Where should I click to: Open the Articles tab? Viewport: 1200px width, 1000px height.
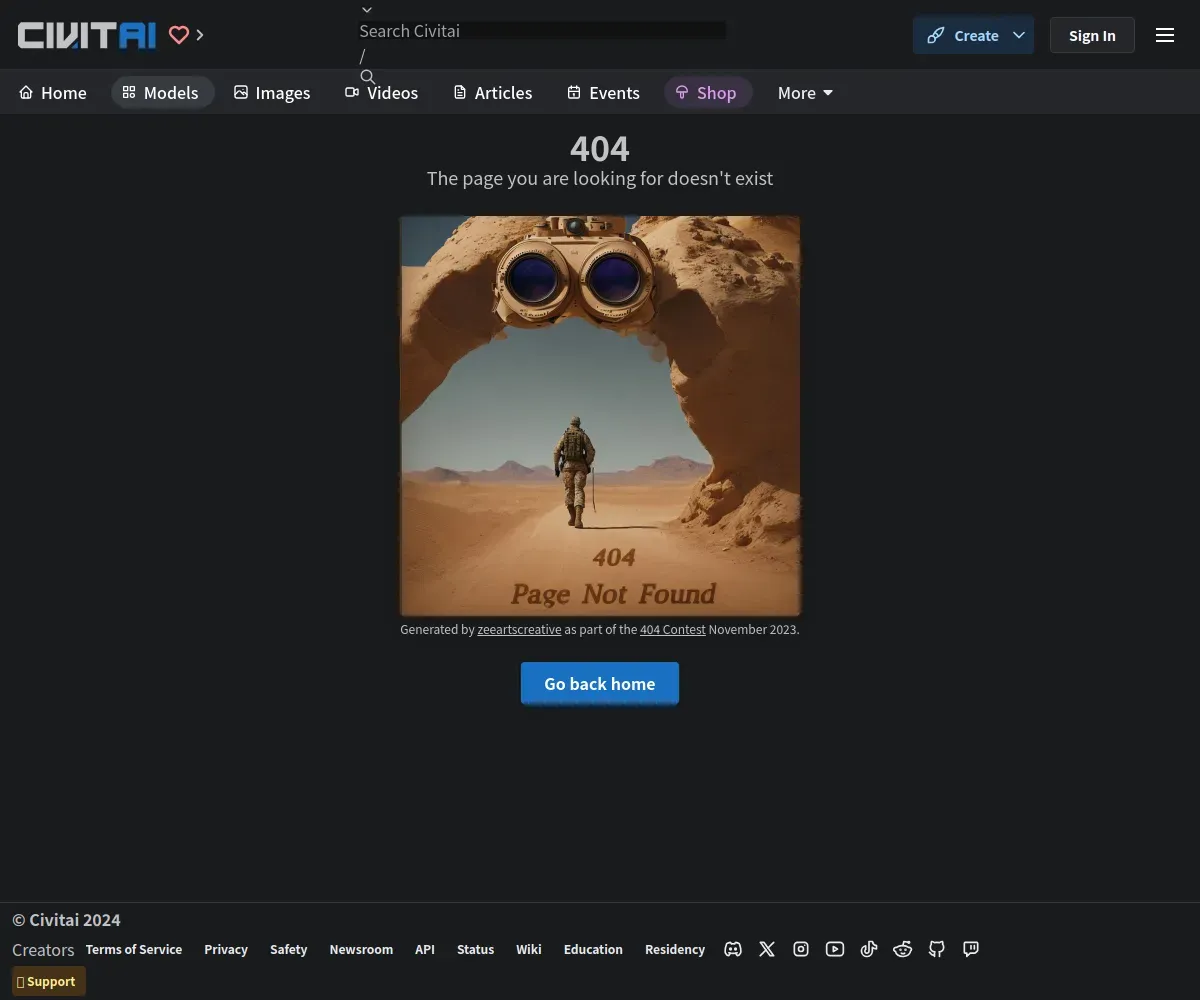(x=493, y=93)
